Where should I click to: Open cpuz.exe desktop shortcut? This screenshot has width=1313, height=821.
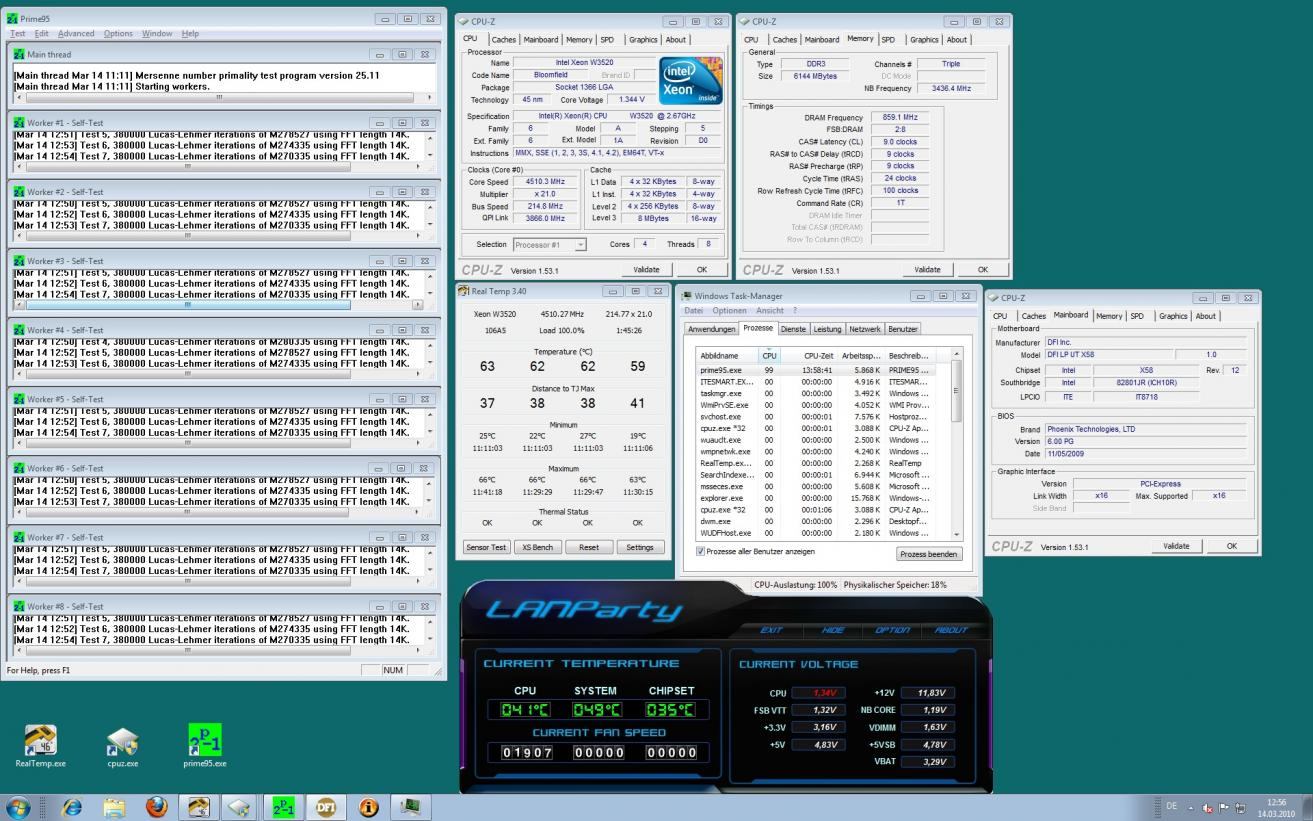[x=122, y=746]
